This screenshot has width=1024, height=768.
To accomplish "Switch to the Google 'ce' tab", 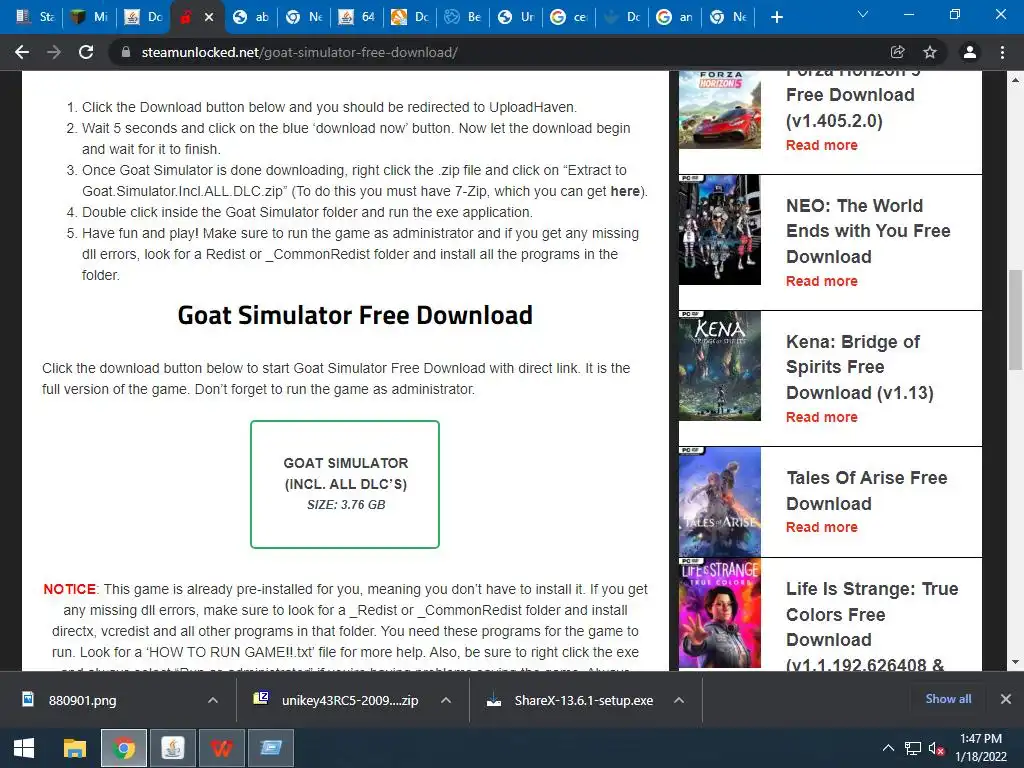I will [569, 17].
